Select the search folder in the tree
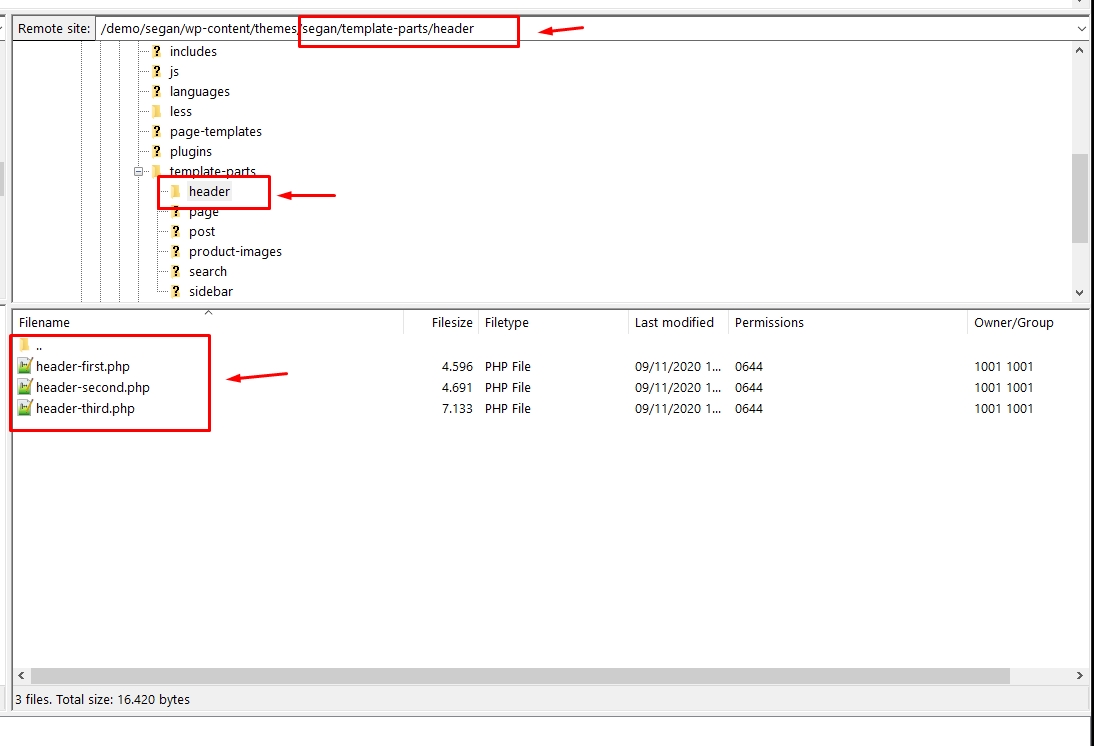The width and height of the screenshot is (1094, 746). 207,271
